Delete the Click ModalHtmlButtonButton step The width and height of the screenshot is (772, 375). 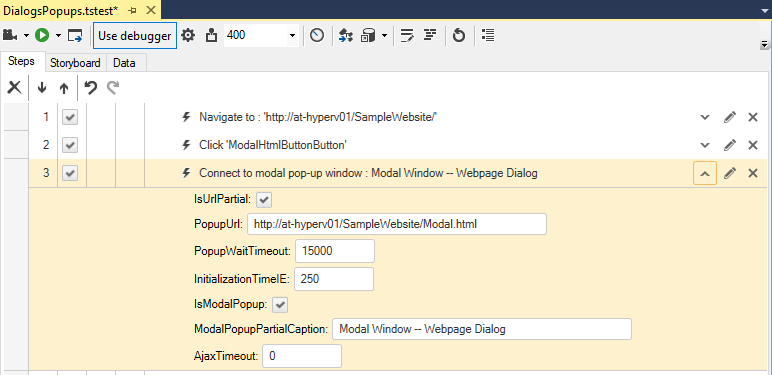753,145
